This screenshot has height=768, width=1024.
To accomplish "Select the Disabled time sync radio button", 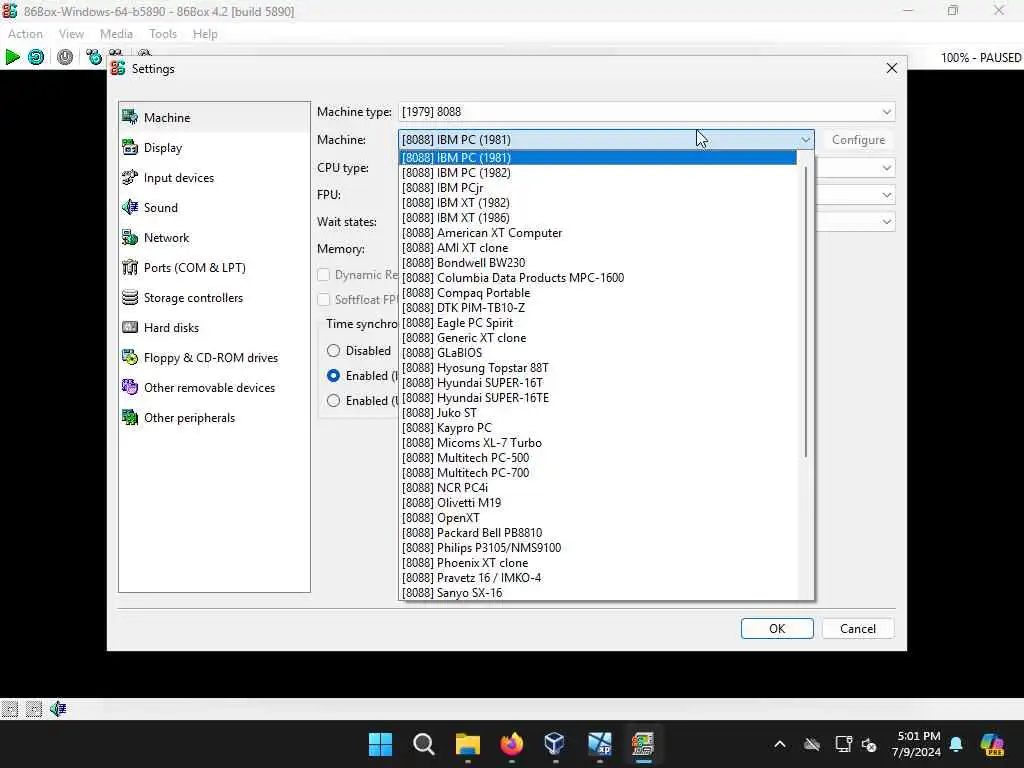I will (333, 351).
